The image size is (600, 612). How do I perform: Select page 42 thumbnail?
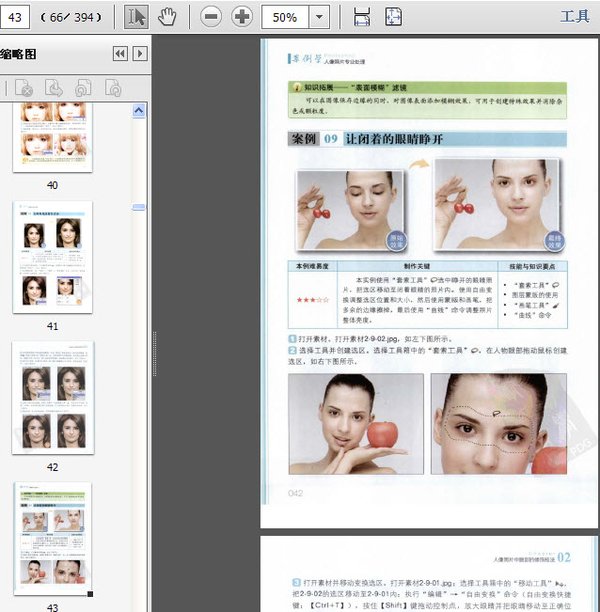point(52,399)
